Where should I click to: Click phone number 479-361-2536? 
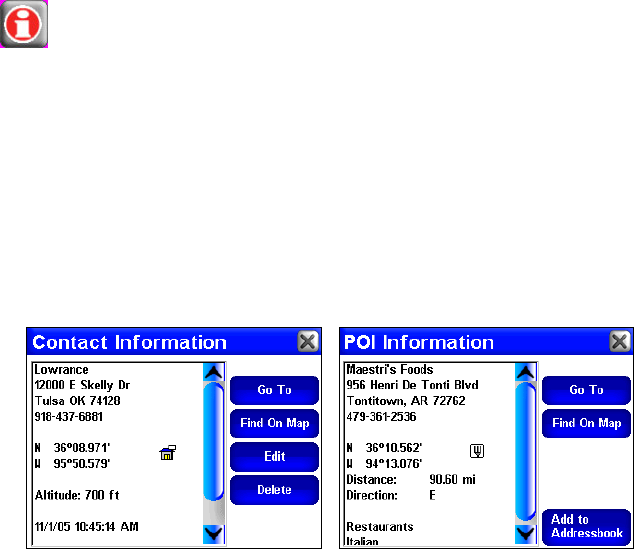pos(381,416)
